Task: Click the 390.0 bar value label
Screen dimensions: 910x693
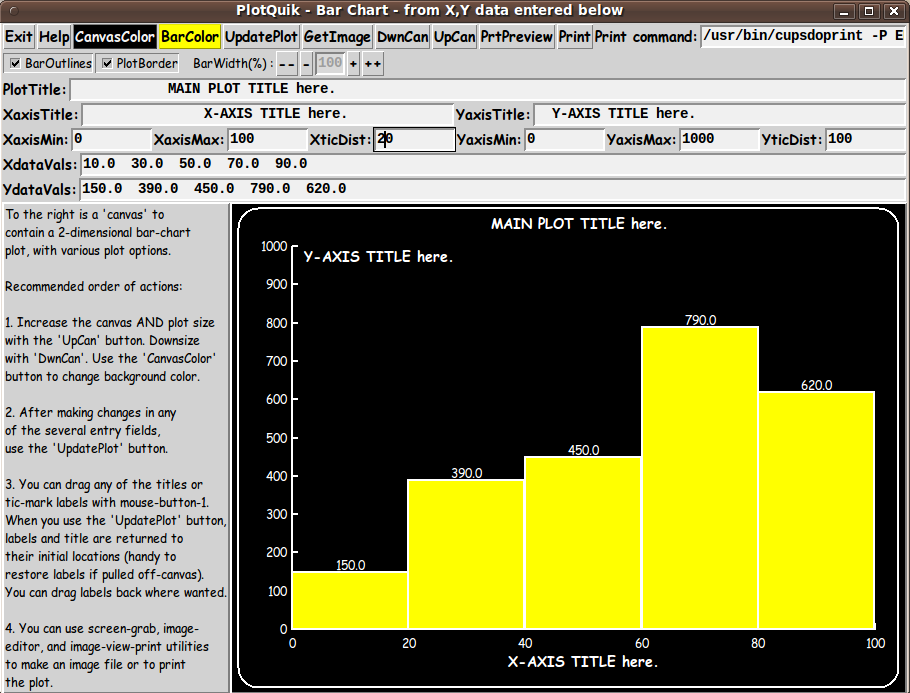Action: pos(467,473)
